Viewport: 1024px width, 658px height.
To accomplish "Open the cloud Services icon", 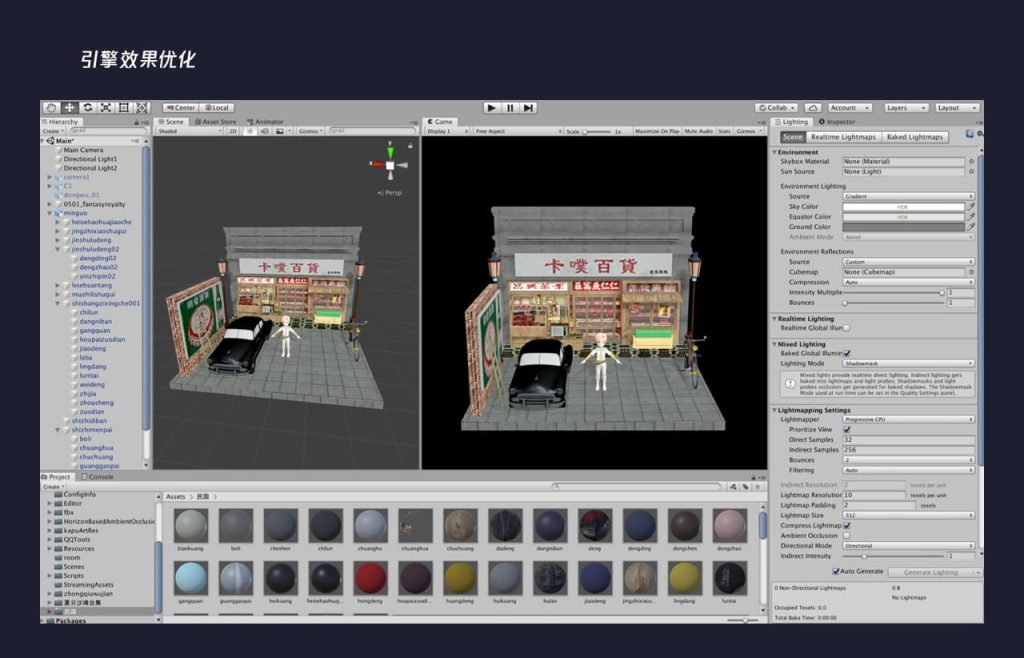I will click(x=812, y=108).
